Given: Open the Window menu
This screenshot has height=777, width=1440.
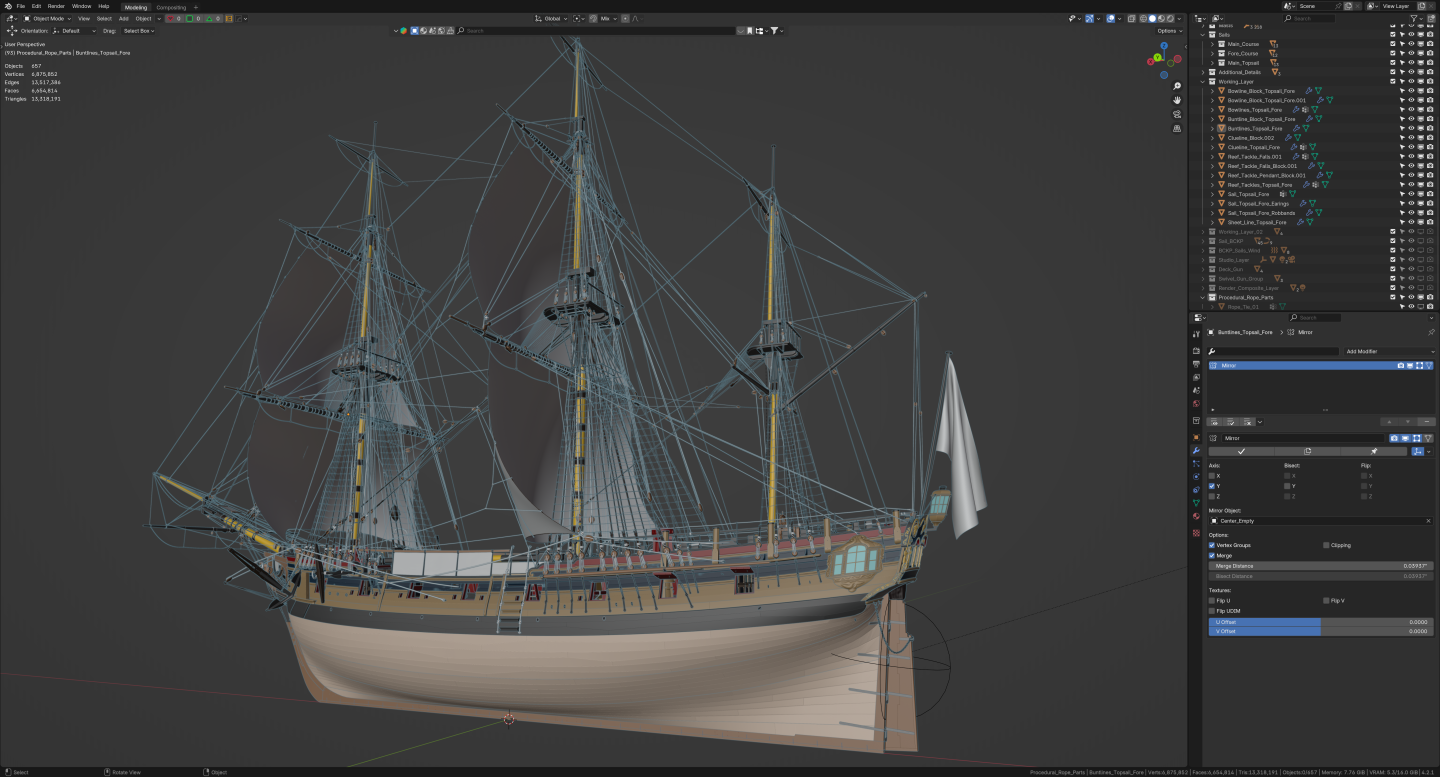Looking at the screenshot, I should [81, 6].
